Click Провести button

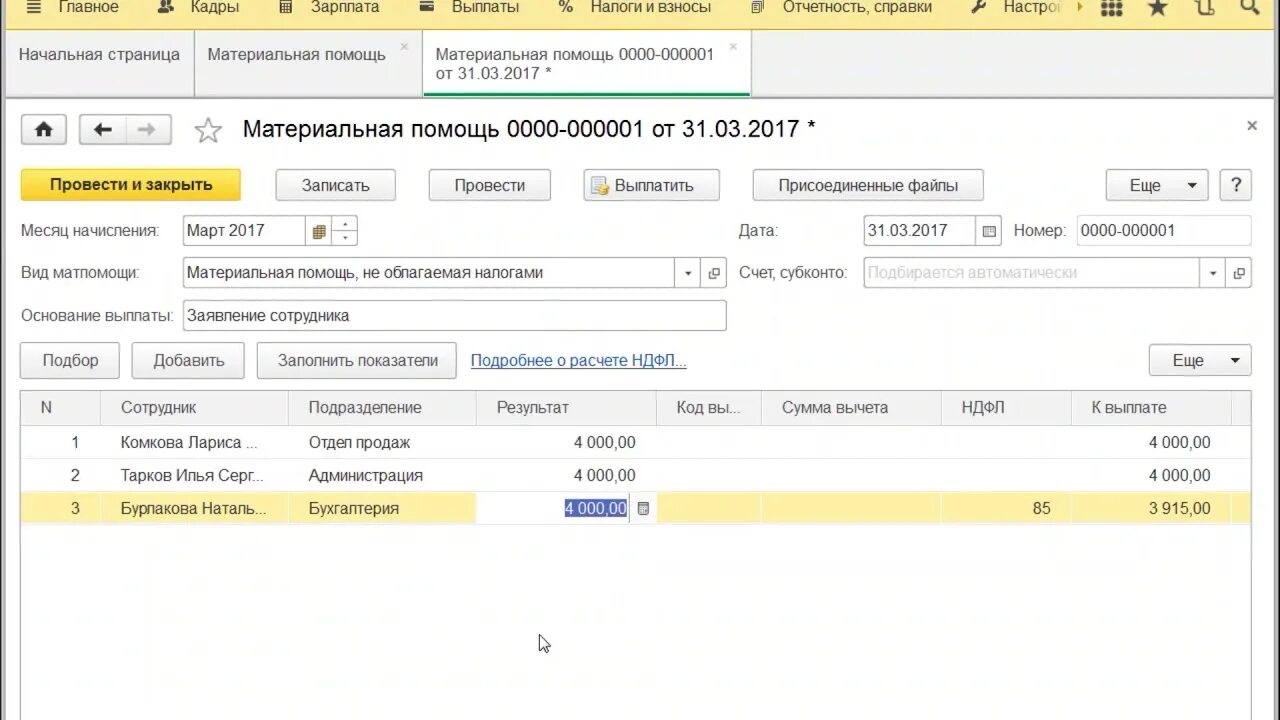[490, 185]
